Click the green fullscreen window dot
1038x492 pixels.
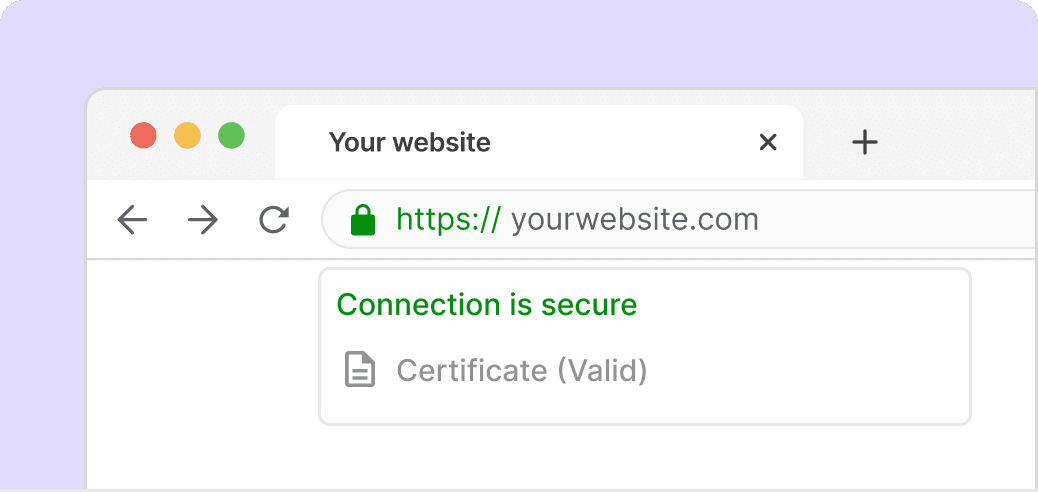coord(232,136)
